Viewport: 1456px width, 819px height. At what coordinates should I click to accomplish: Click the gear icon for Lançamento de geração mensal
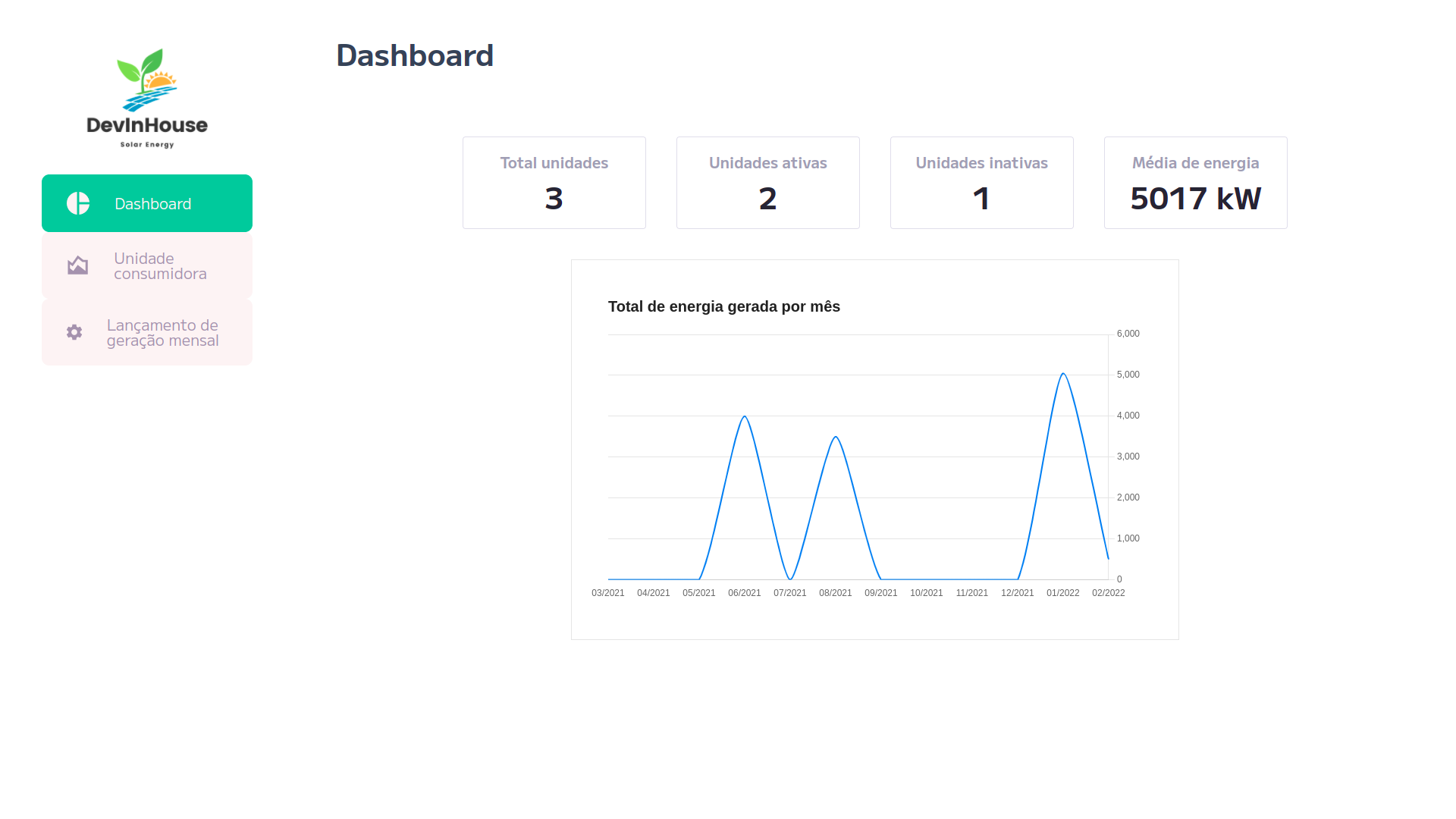point(74,332)
